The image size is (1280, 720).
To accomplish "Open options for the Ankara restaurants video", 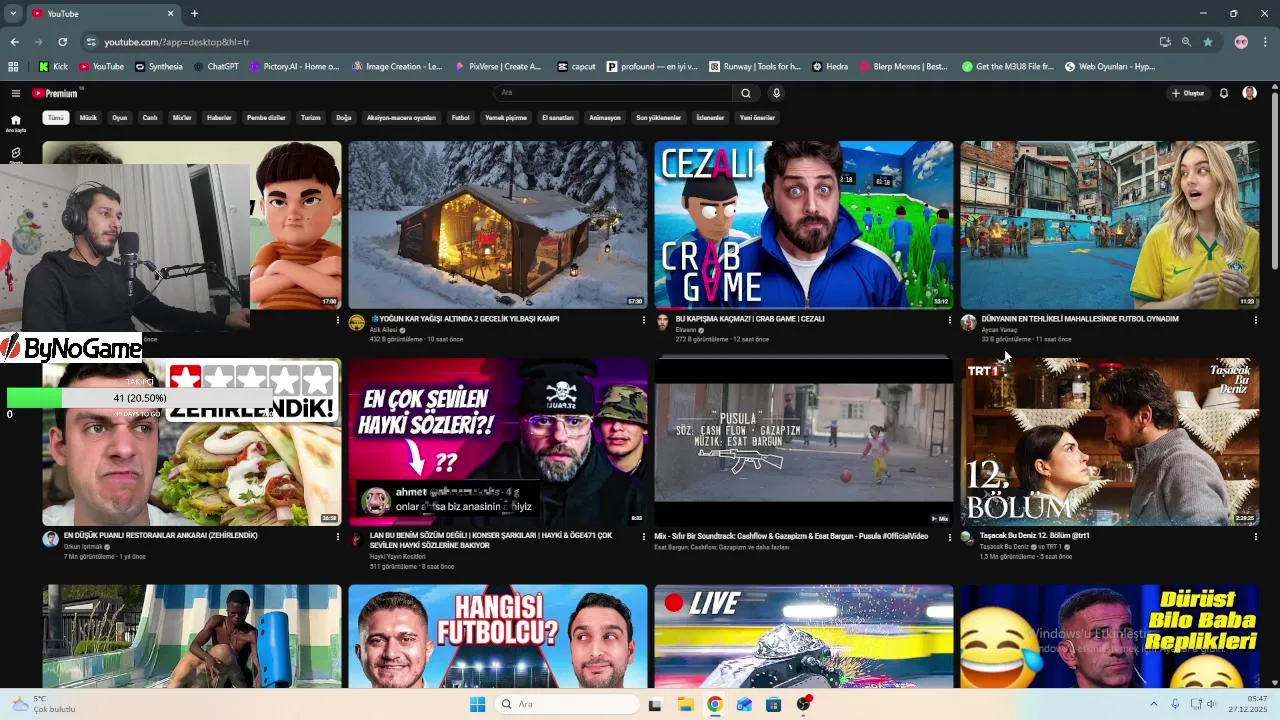I will 337,537.
